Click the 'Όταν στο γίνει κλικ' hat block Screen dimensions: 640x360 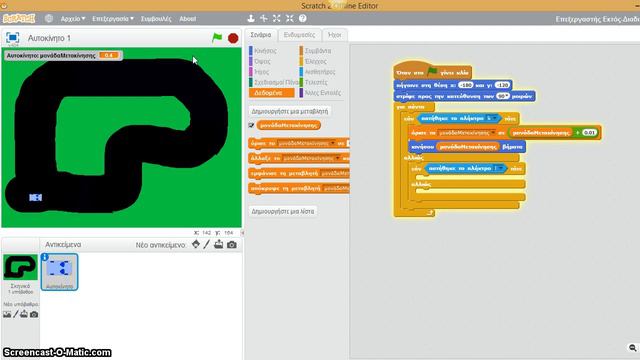click(x=433, y=72)
